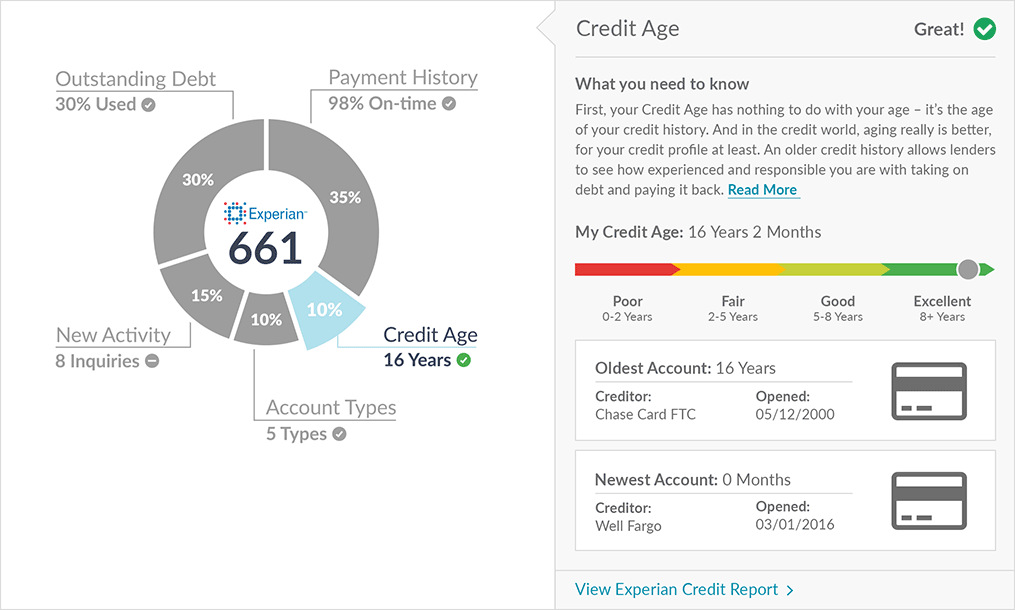Viewport: 1015px width, 610px height.
Task: Click the Account Types check icon
Action: (339, 434)
